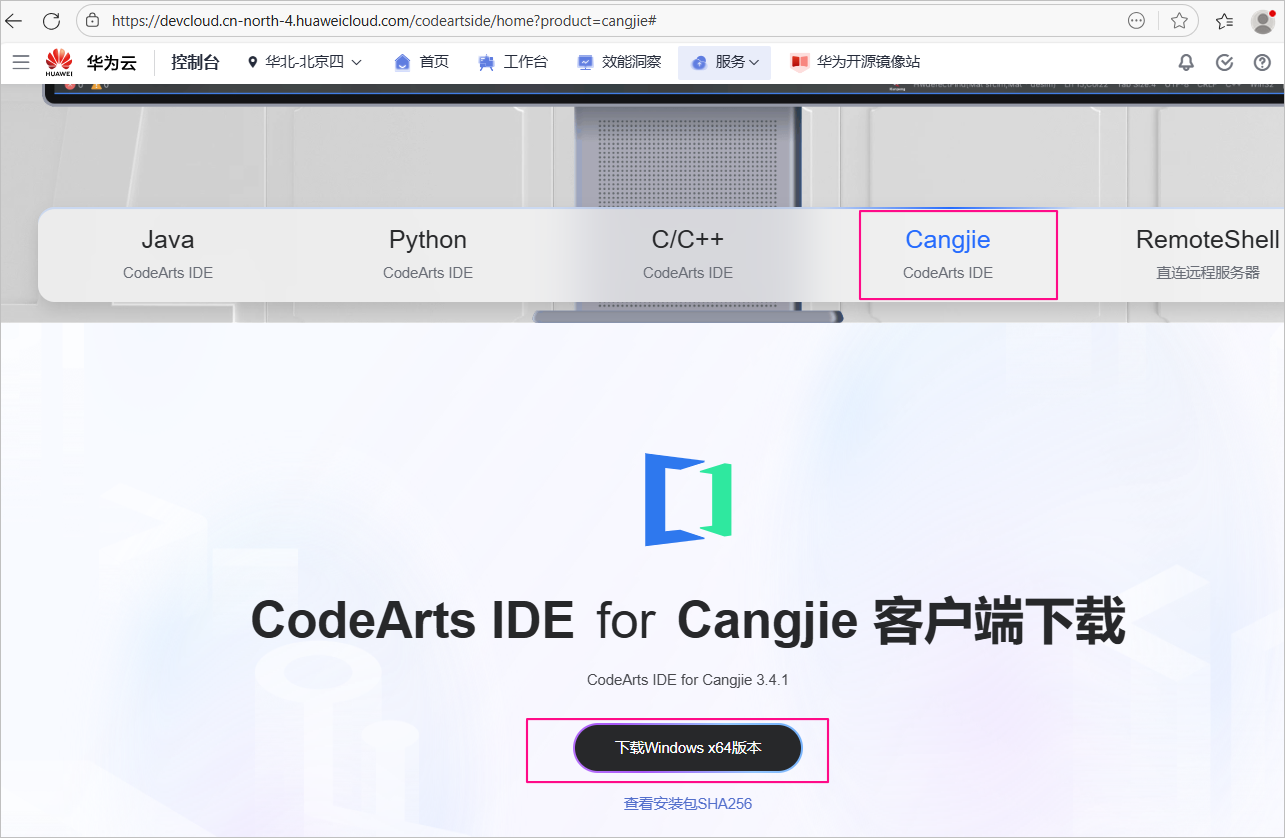Bookmark page with the star icon
Image resolution: width=1285 pixels, height=838 pixels.
(x=1179, y=20)
